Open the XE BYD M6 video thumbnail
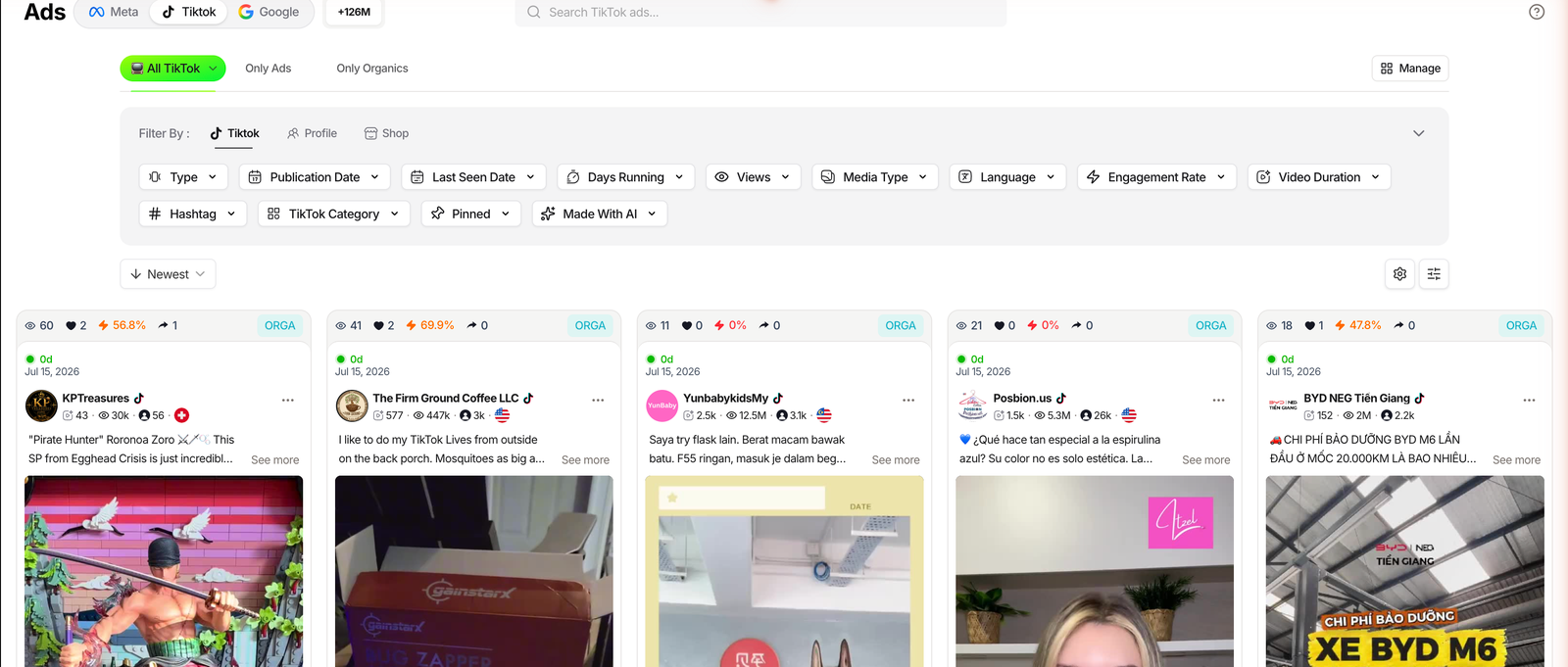 pos(1404,571)
